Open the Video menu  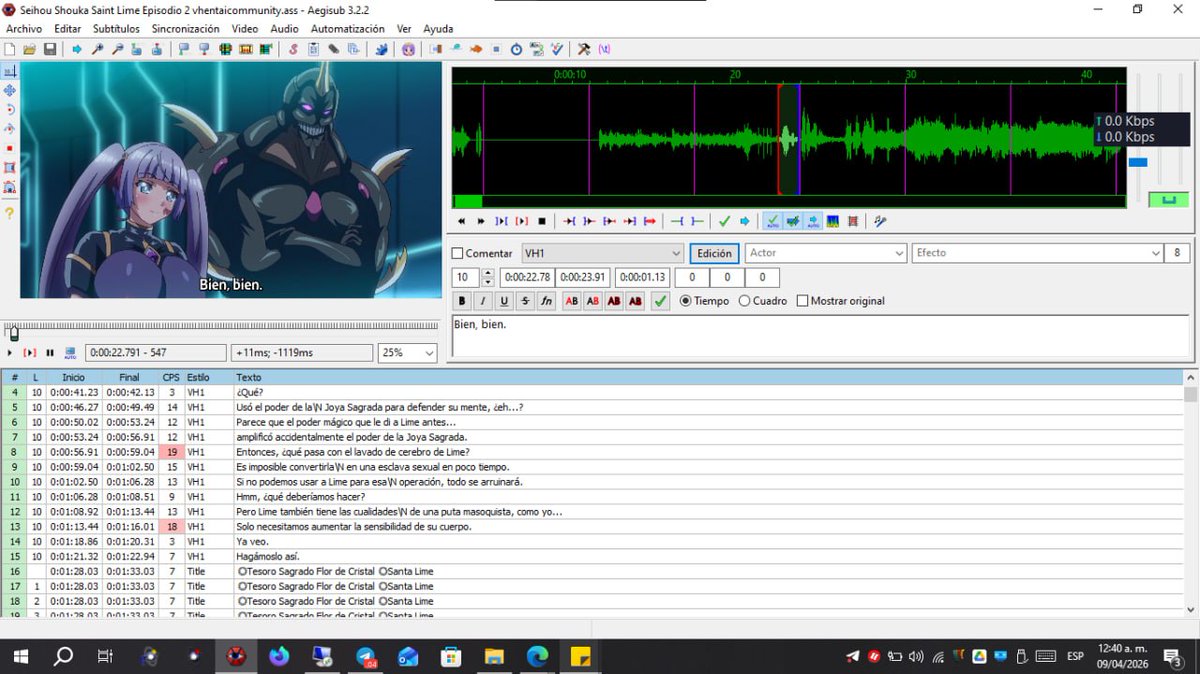(244, 29)
